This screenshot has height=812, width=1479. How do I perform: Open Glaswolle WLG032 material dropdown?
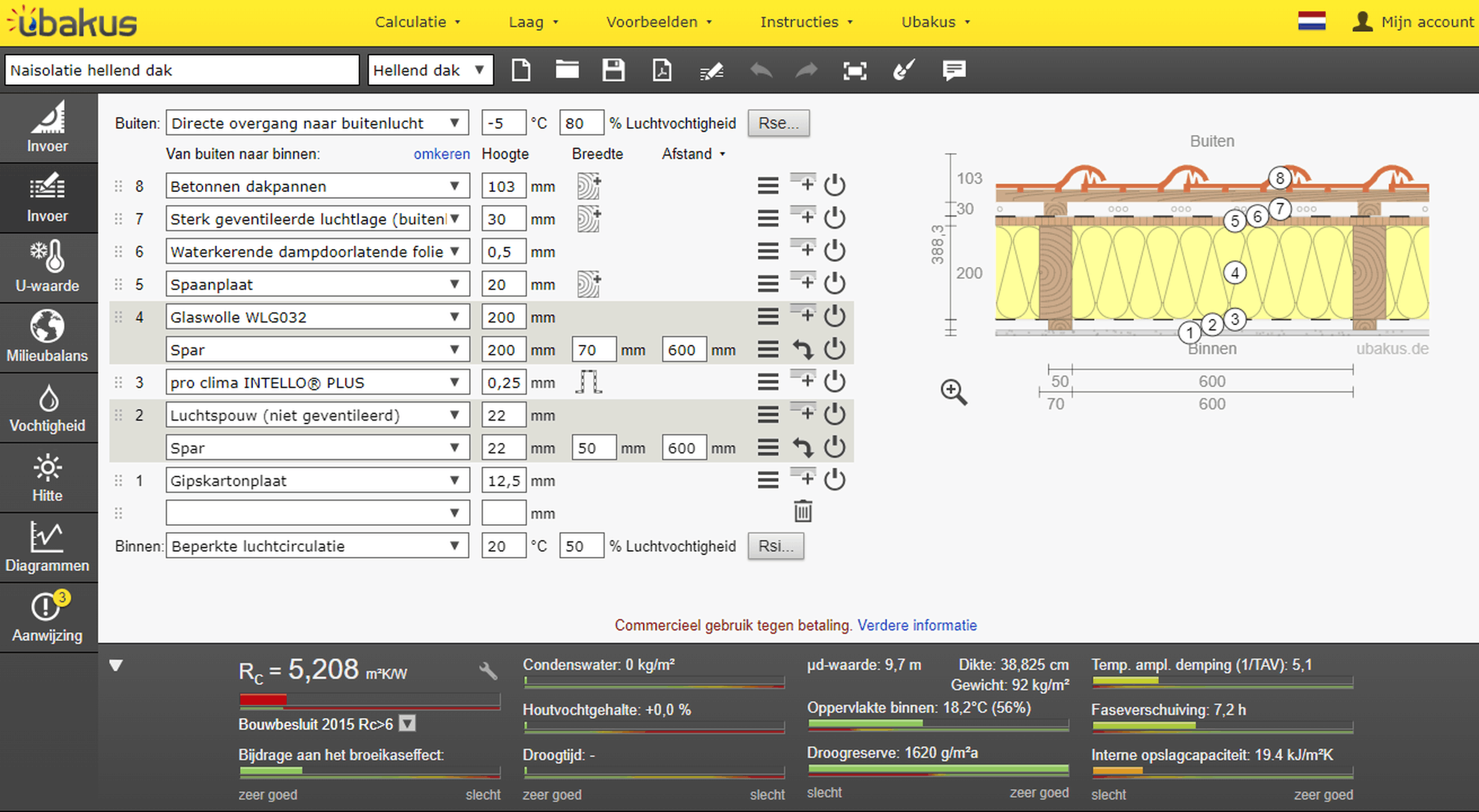pos(317,317)
